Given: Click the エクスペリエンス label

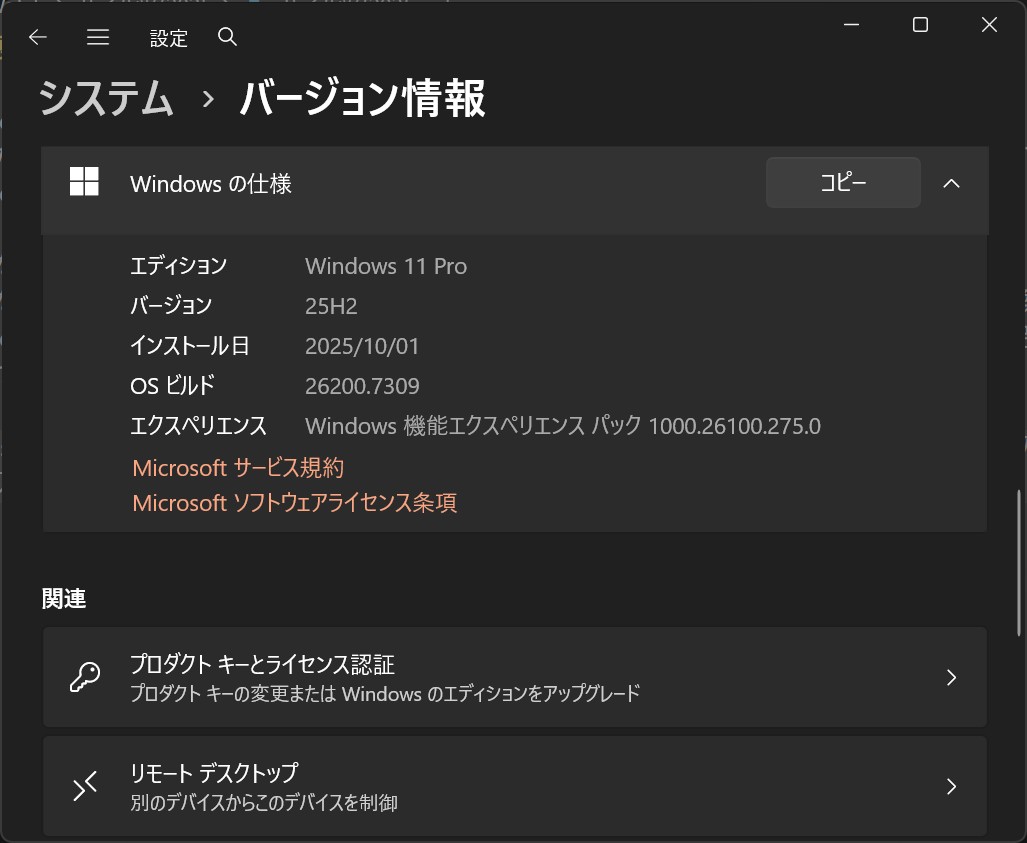Looking at the screenshot, I should click(x=198, y=426).
